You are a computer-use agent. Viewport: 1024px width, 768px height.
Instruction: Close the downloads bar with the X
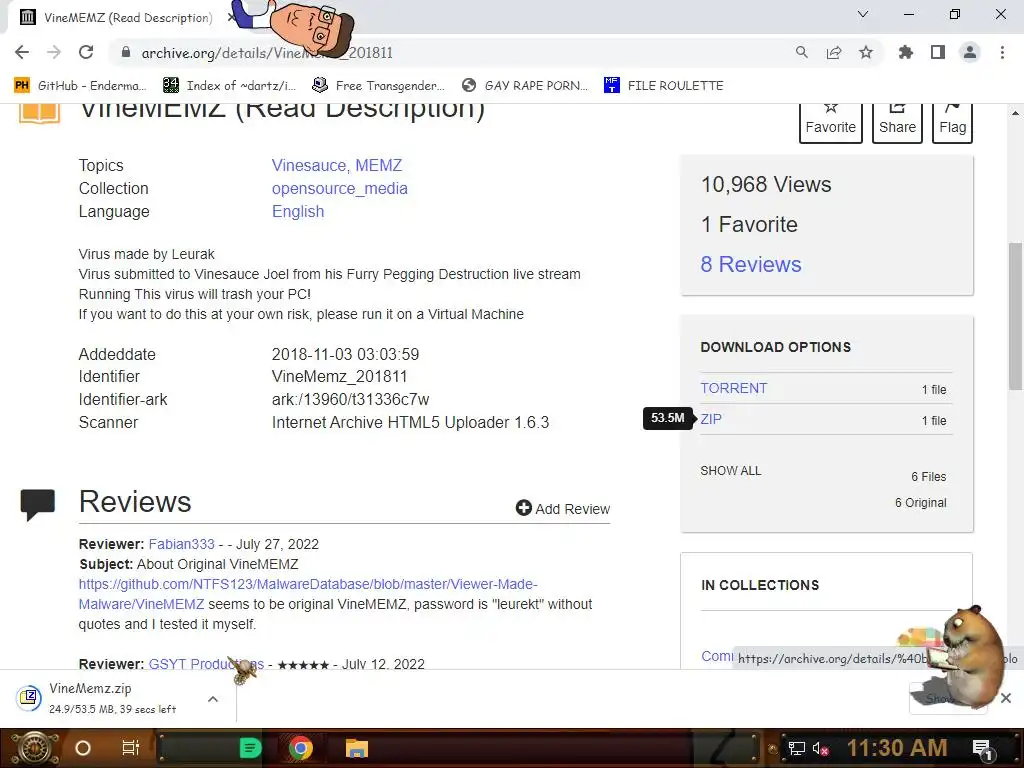[1006, 698]
